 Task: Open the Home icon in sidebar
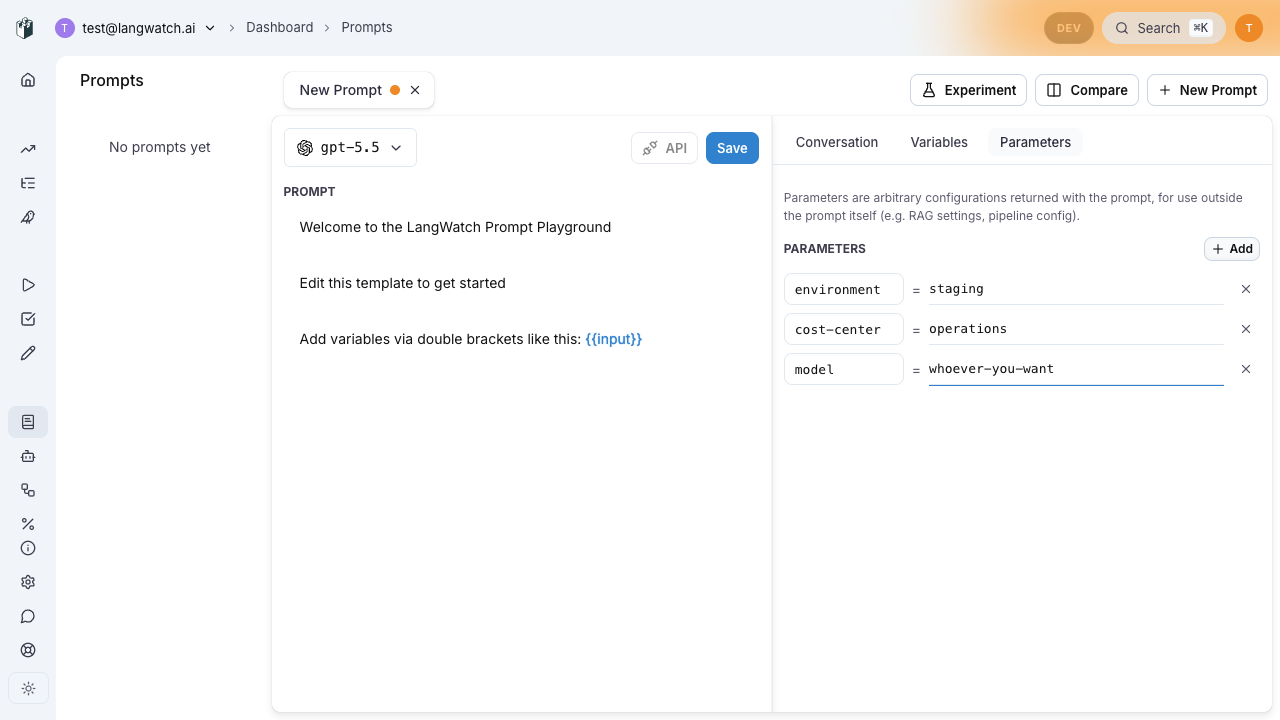point(28,80)
